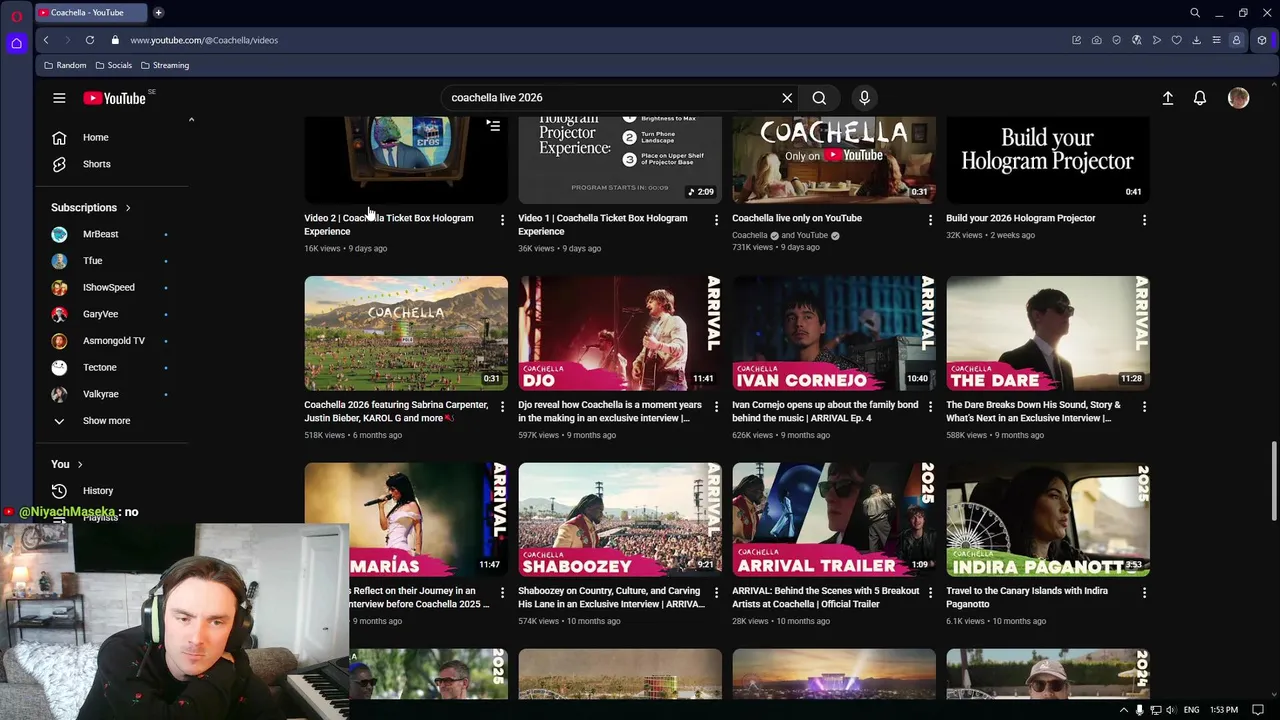Open YouTube notifications bell

coord(1200,98)
